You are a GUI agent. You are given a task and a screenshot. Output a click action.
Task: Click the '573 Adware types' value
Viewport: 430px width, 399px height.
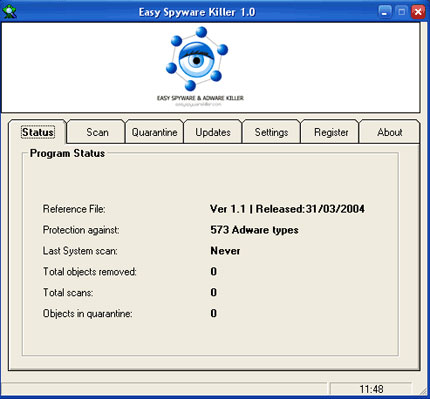coord(254,230)
